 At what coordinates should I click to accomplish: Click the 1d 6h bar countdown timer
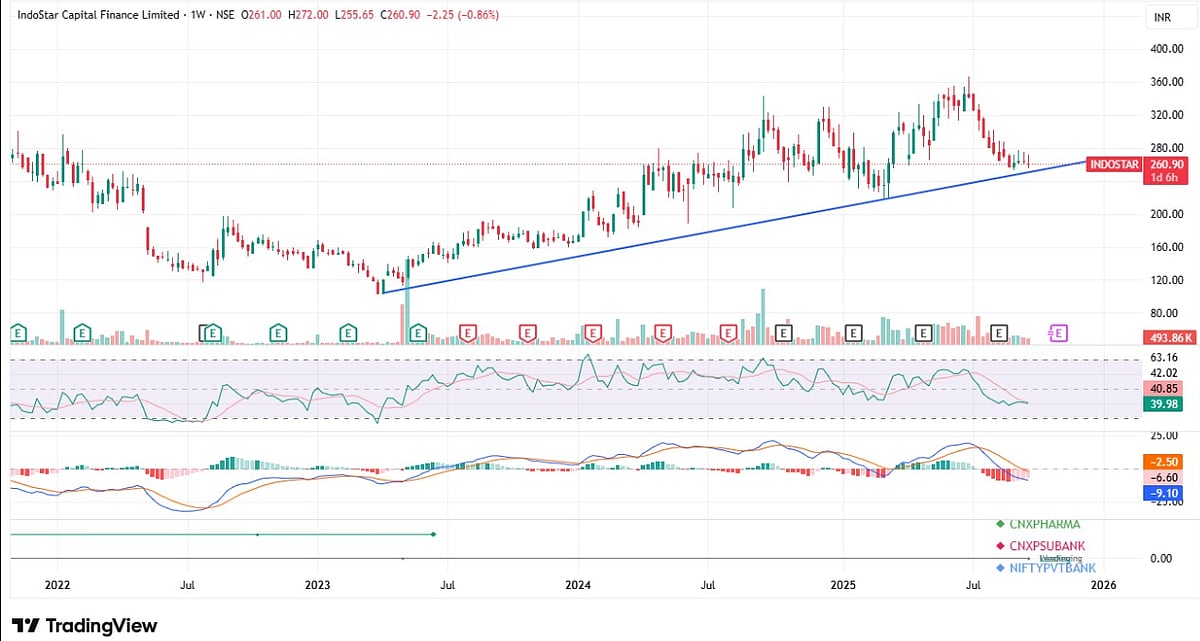pos(1166,177)
